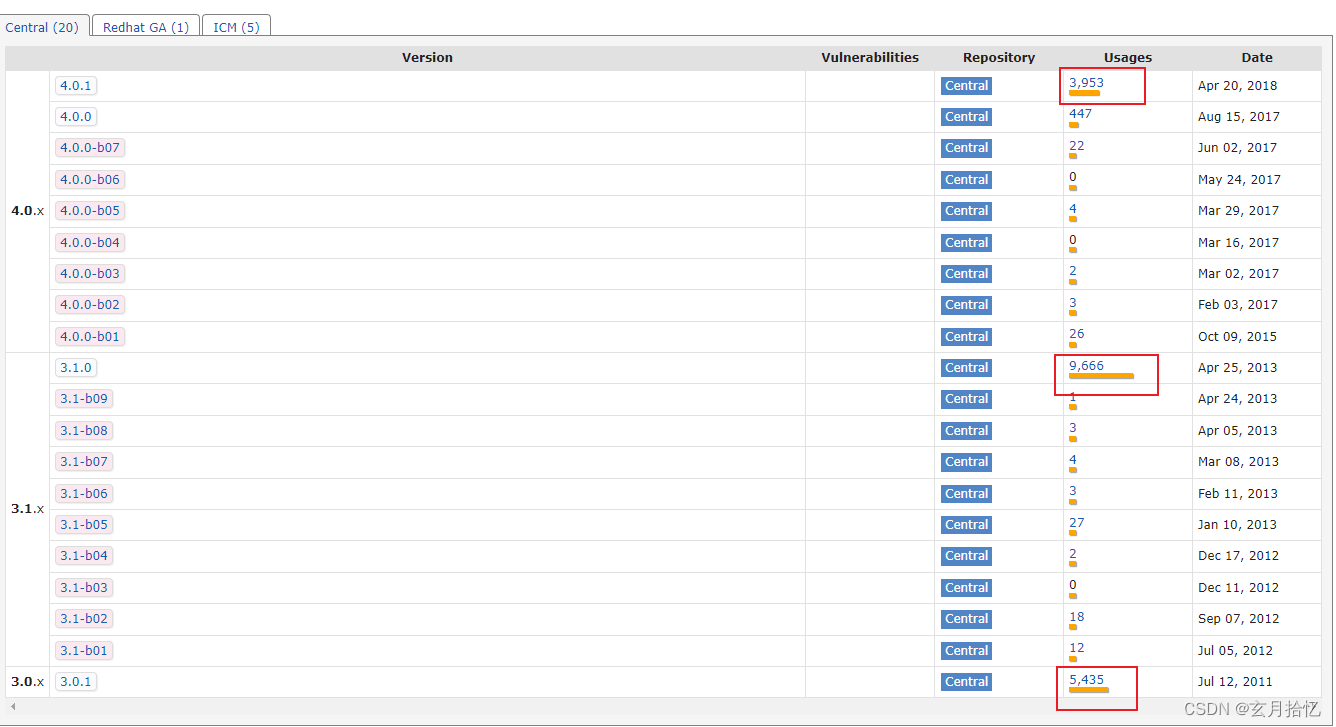
Task: Open 12 usages link for 3.1-b01
Action: click(1076, 647)
